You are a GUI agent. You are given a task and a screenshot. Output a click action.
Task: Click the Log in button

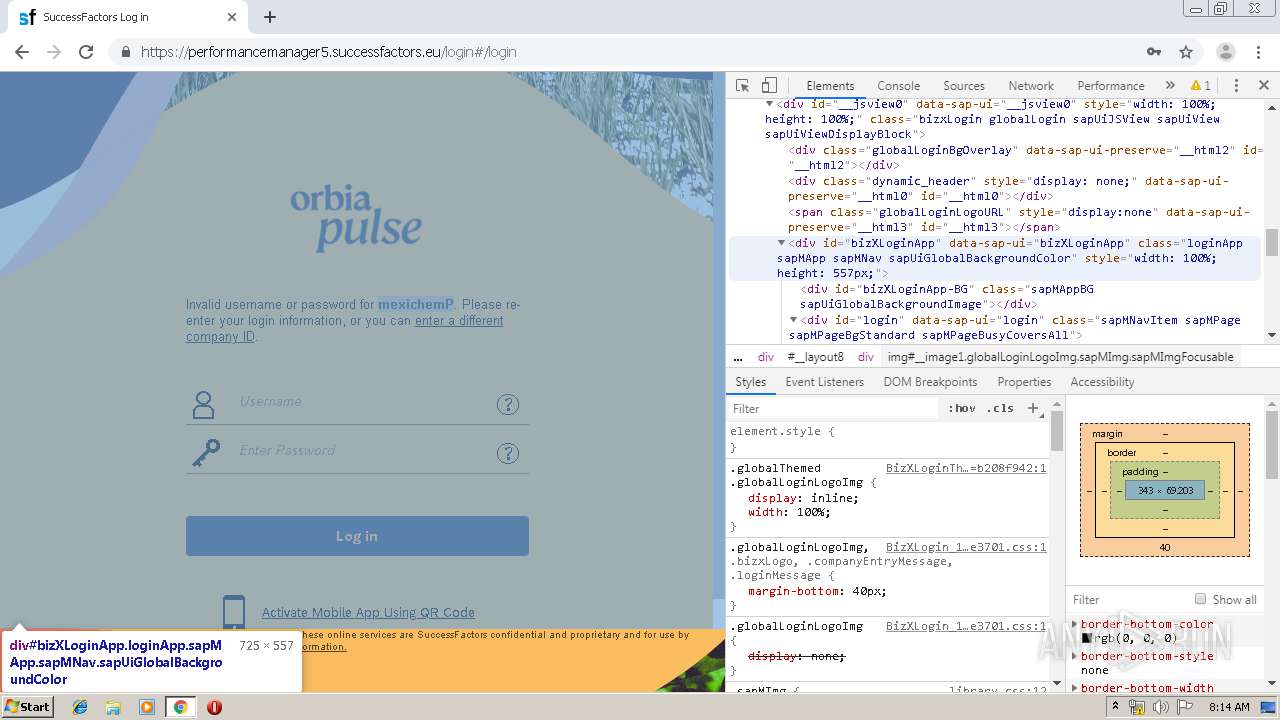point(357,536)
